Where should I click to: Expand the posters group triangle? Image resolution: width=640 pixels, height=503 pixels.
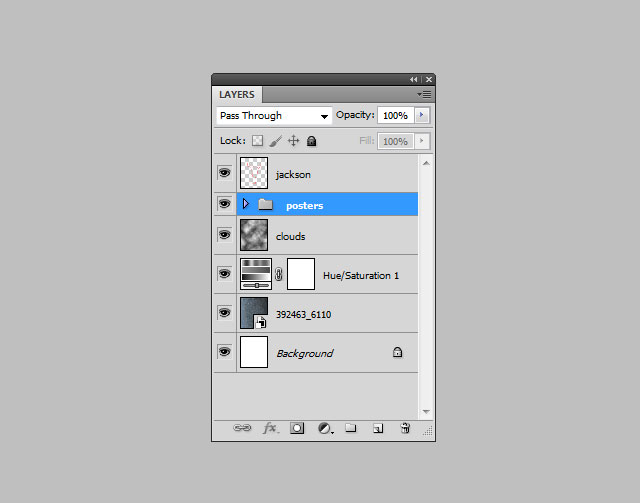click(246, 203)
